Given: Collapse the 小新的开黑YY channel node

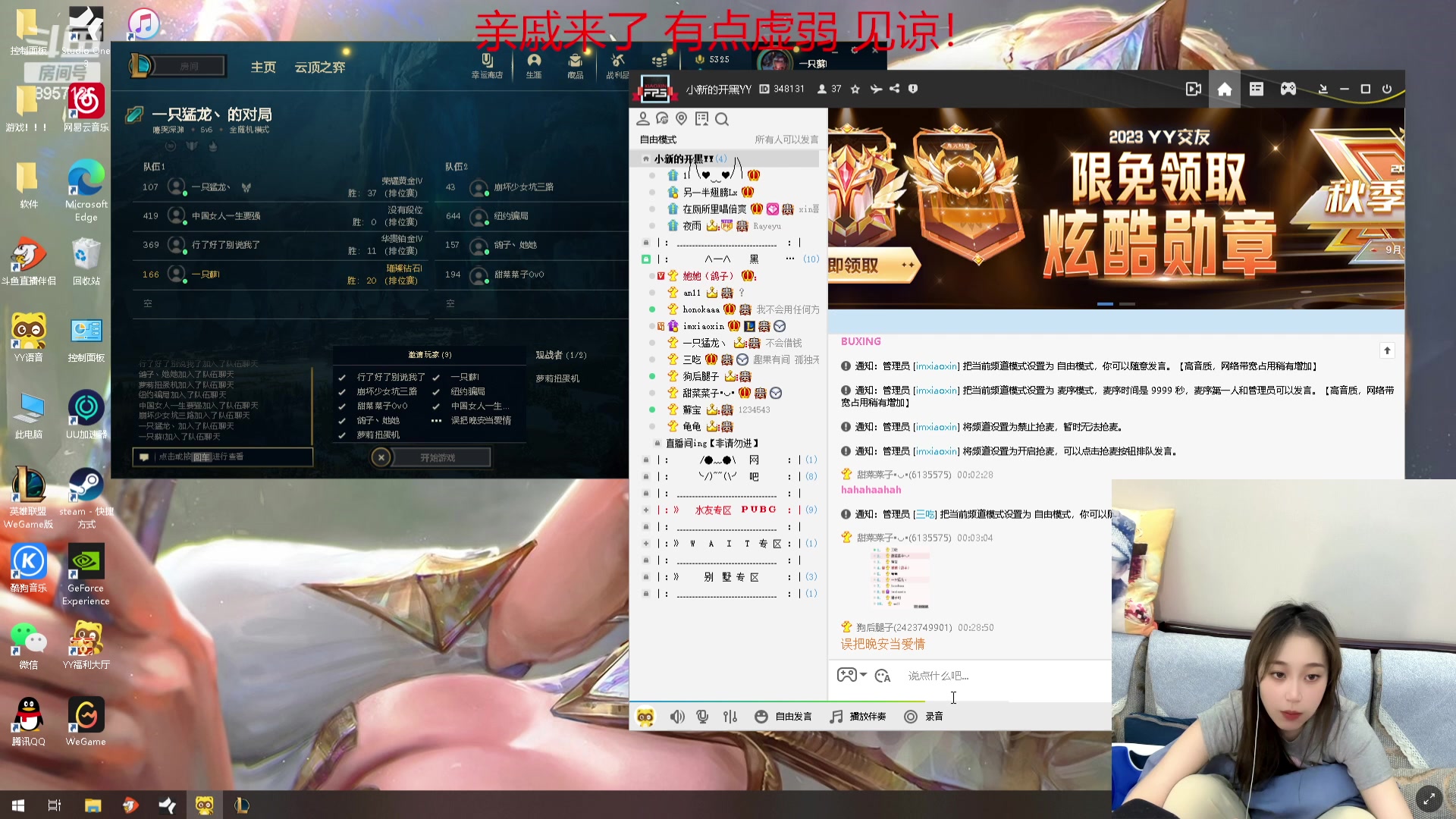Looking at the screenshot, I should [646, 159].
